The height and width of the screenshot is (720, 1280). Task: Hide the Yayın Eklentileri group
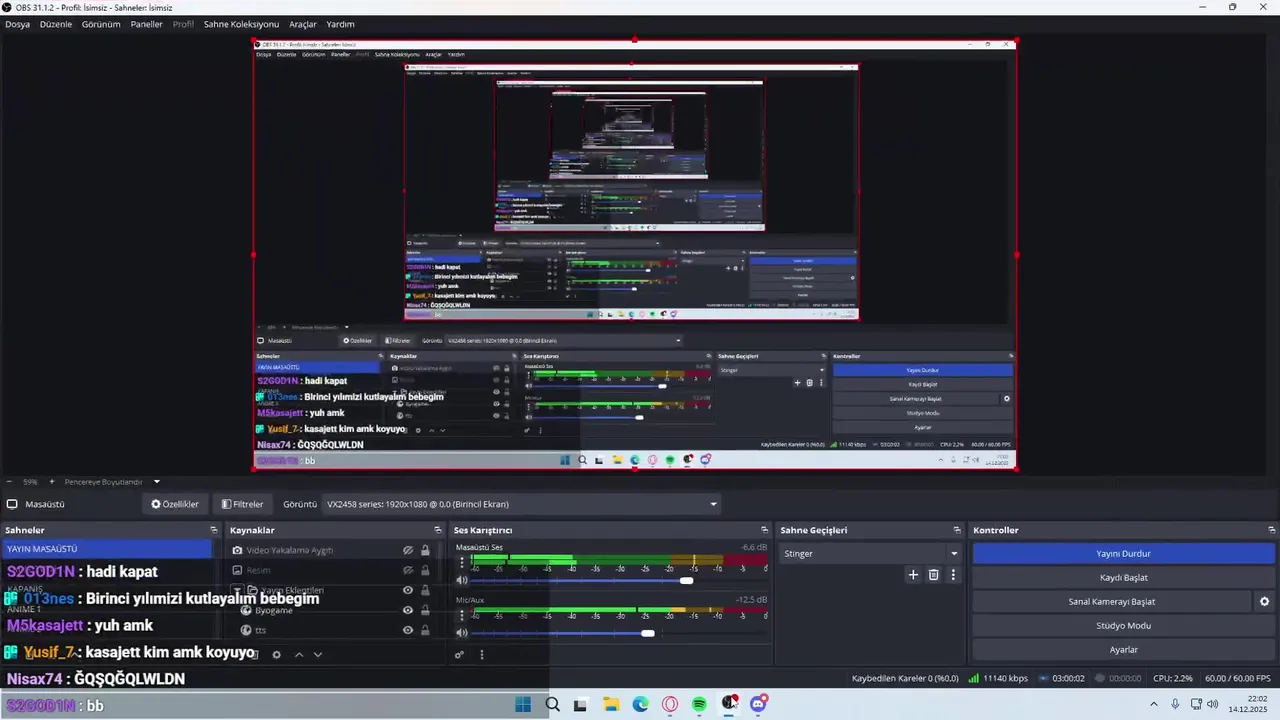click(408, 590)
